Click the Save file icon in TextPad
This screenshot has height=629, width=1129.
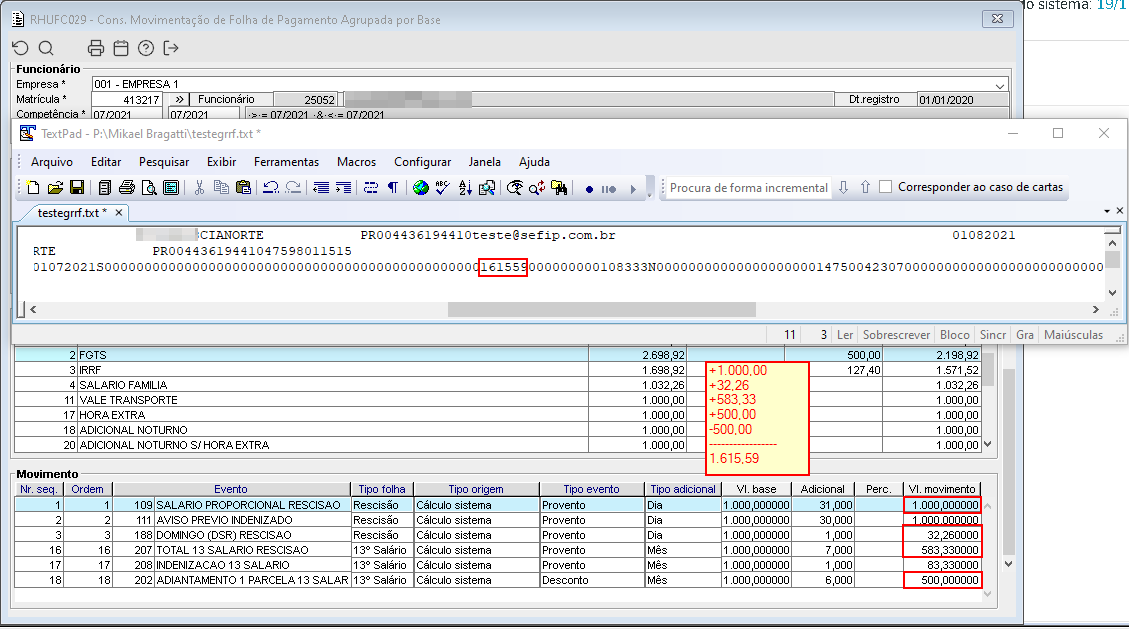[76, 188]
